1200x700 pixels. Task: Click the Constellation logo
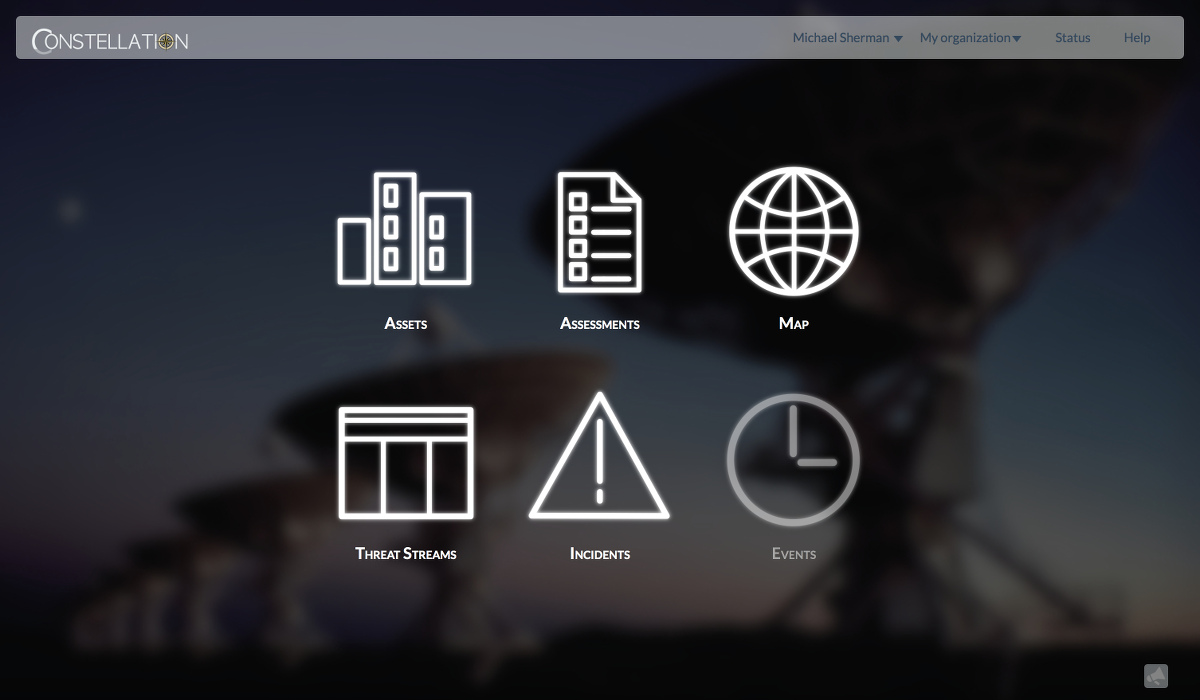108,40
